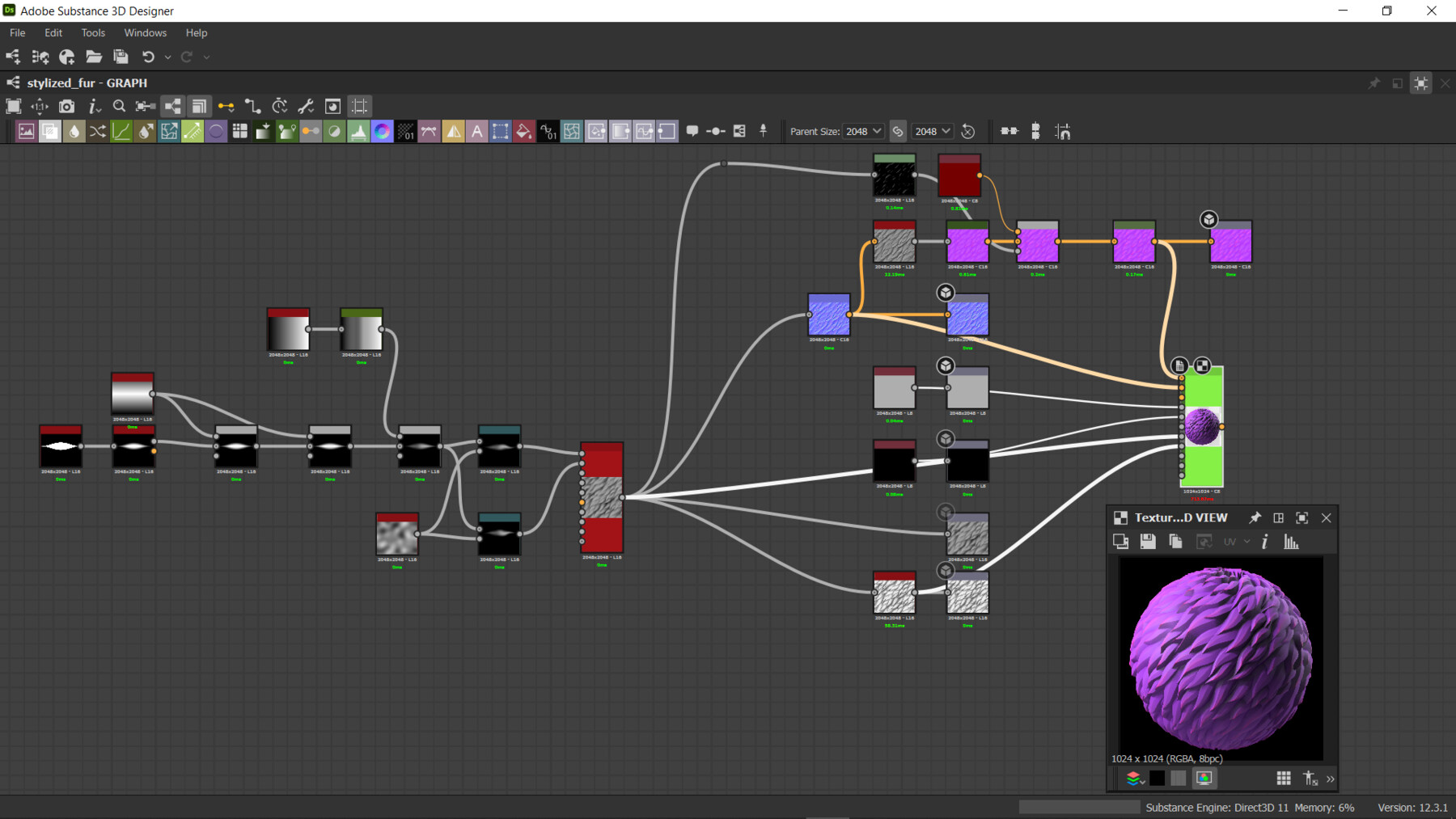Open the search tool in the graph toolbar
The height and width of the screenshot is (819, 1456).
[118, 106]
